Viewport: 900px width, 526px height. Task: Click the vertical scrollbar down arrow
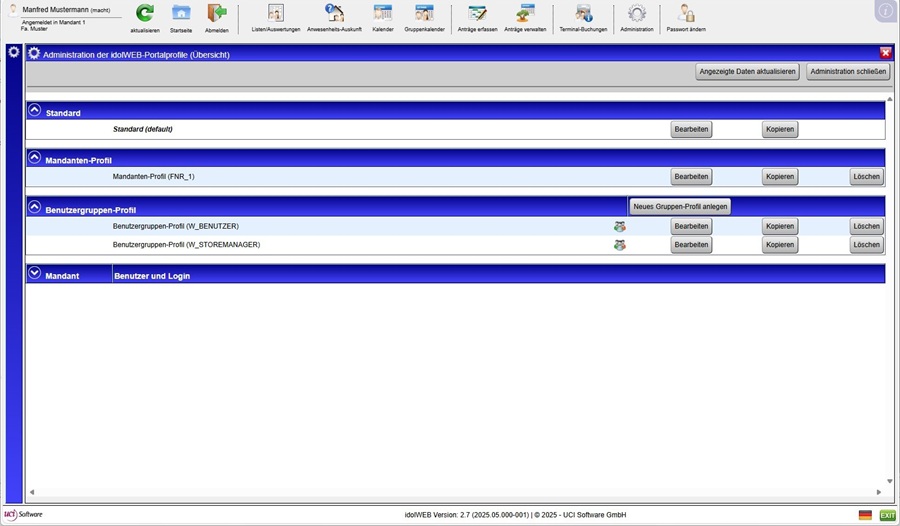[x=889, y=482]
